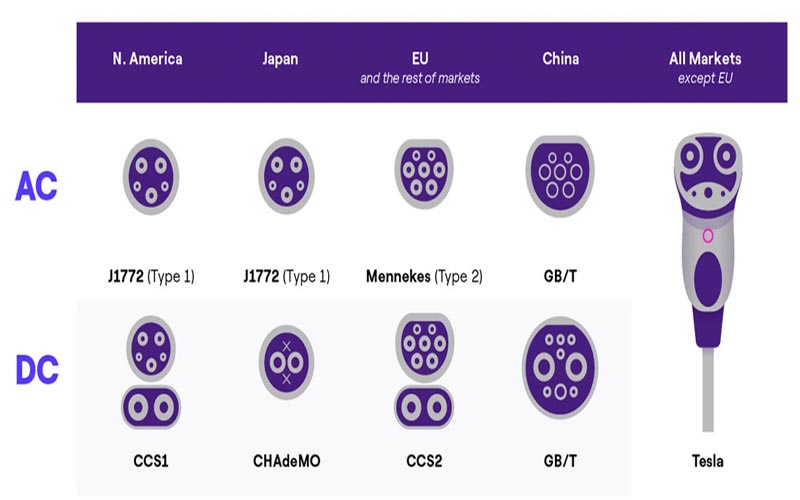Click the Tesla text label
800x500 pixels.
point(707,461)
